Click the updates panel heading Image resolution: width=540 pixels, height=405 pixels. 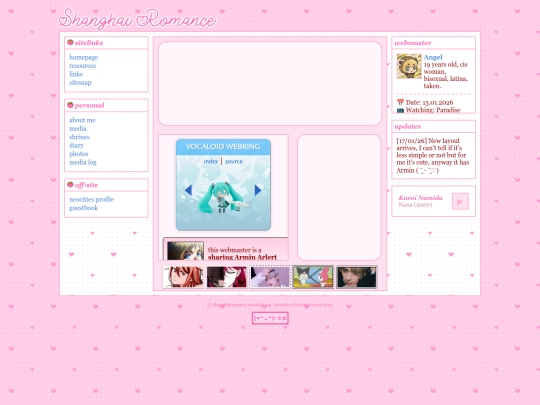point(407,126)
